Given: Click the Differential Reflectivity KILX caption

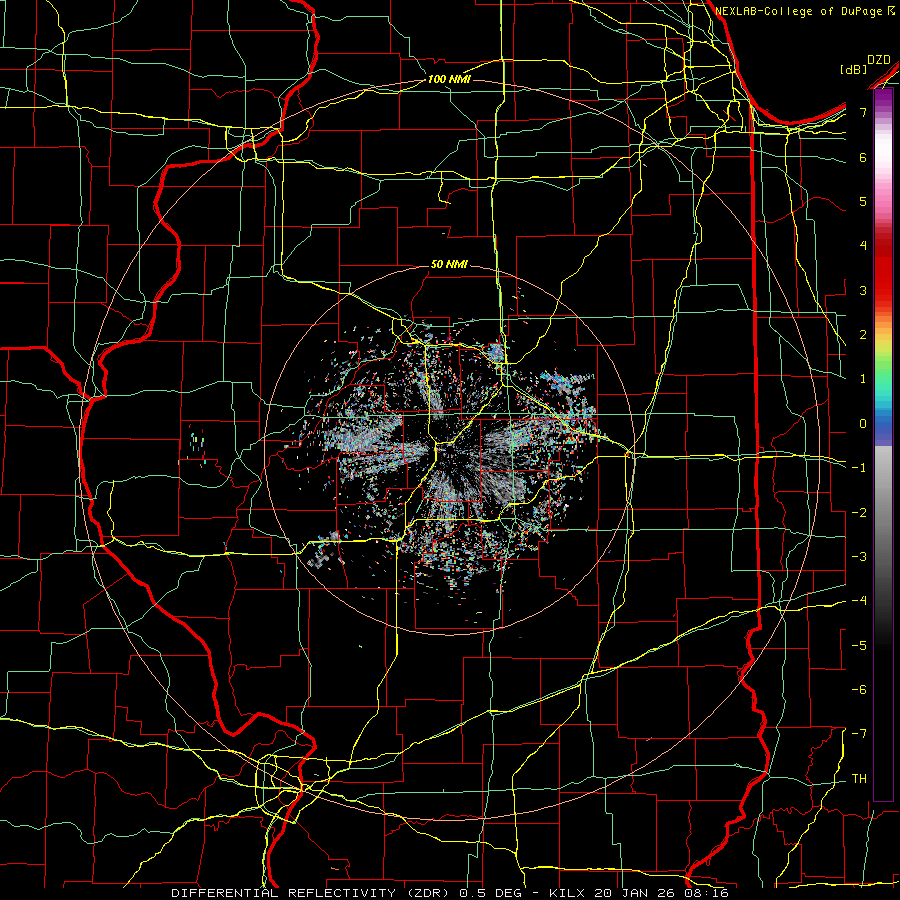Looking at the screenshot, I should coord(450,893).
